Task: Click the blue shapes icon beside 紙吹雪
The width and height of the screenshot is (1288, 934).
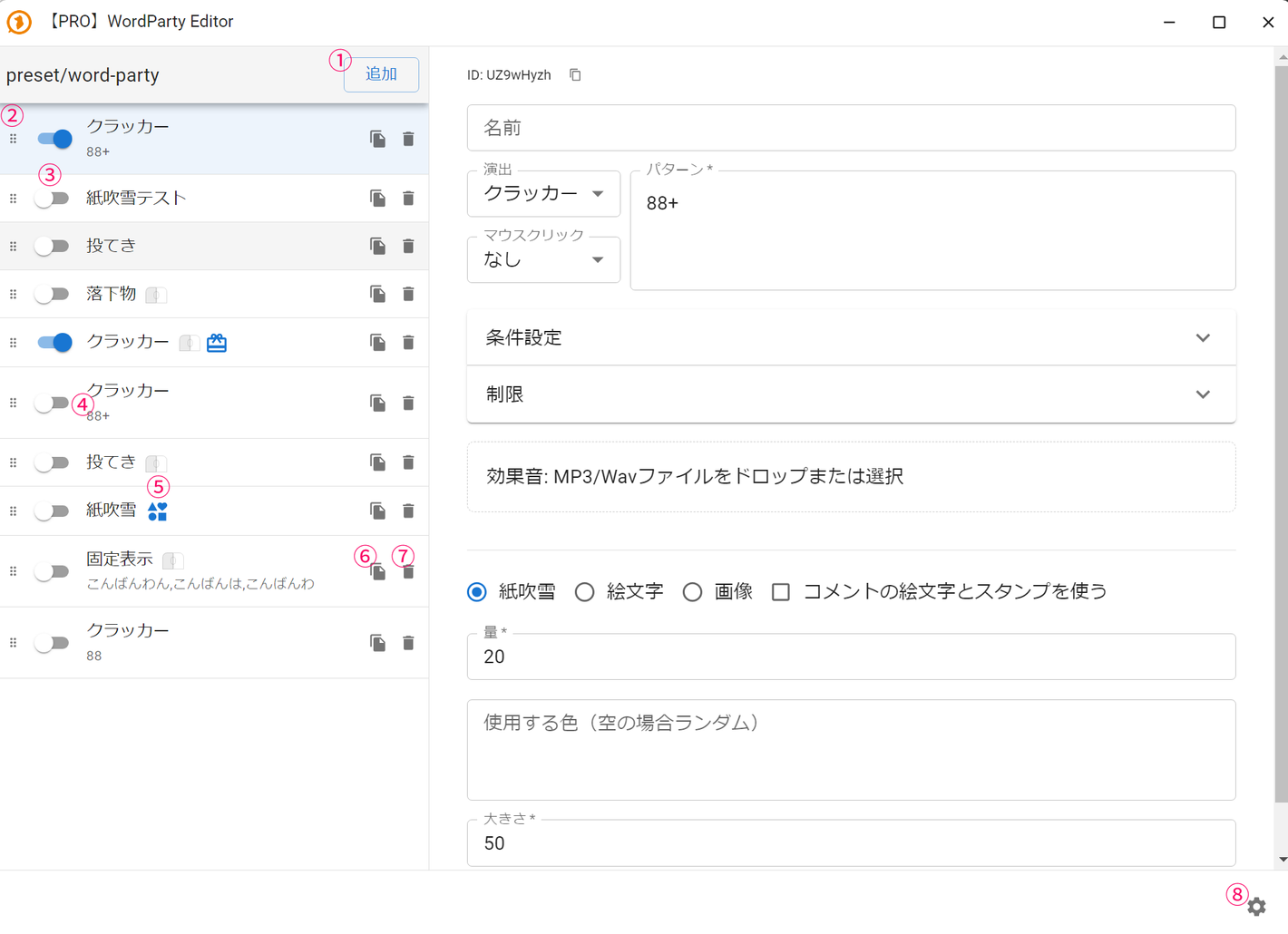Action: pyautogui.click(x=158, y=511)
